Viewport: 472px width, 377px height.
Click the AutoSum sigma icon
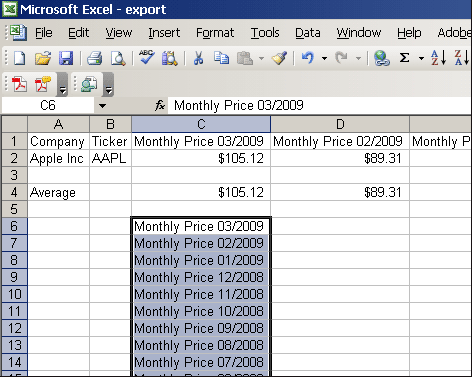tap(404, 58)
